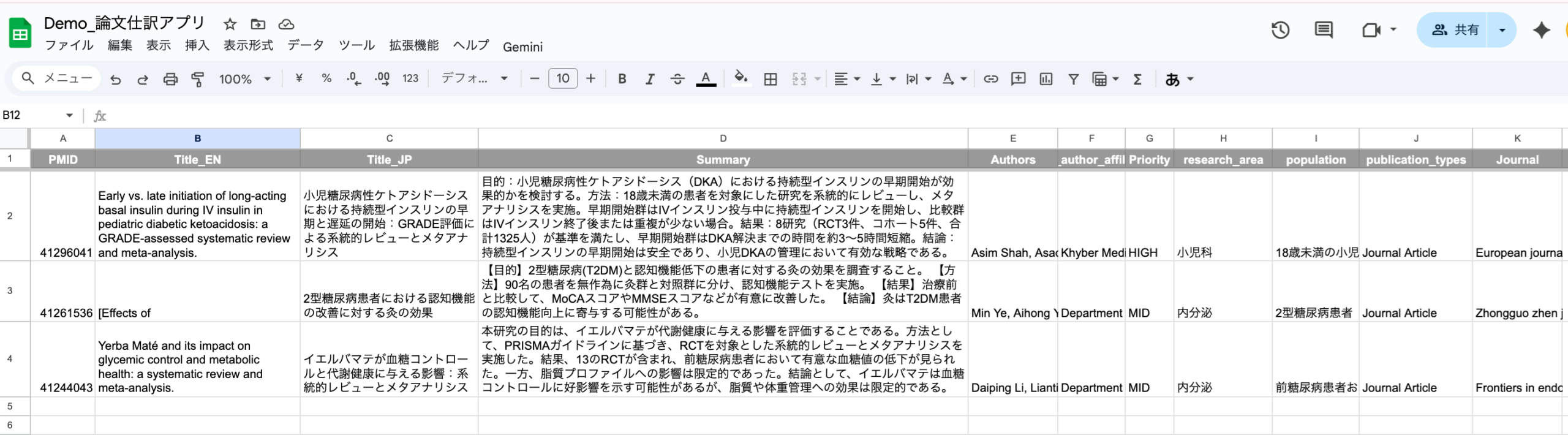Open the comments panel icon
Screen dimensions: 1568x435
click(1324, 30)
